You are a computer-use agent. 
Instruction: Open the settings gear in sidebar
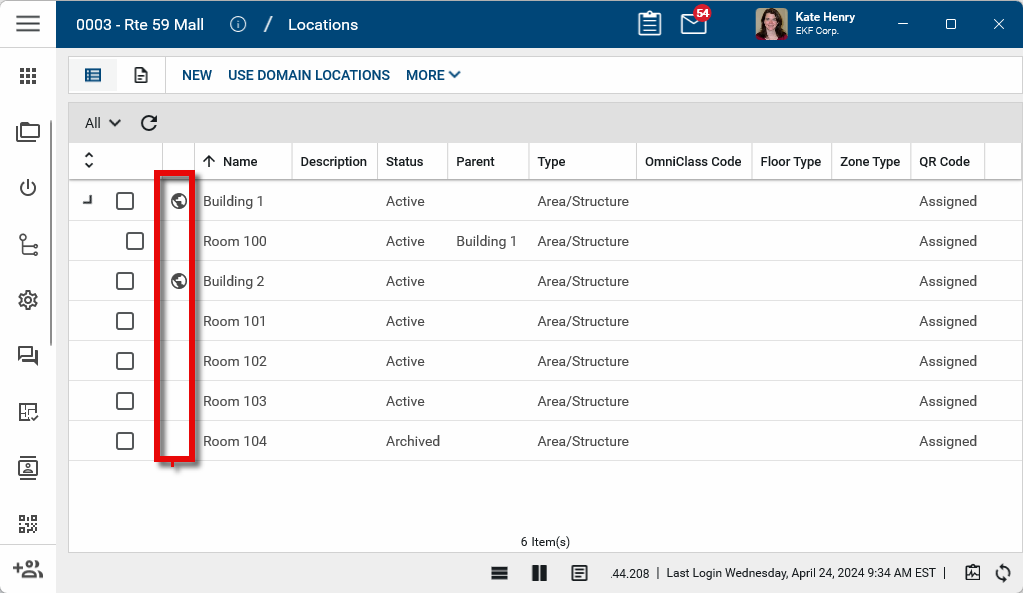pos(28,300)
